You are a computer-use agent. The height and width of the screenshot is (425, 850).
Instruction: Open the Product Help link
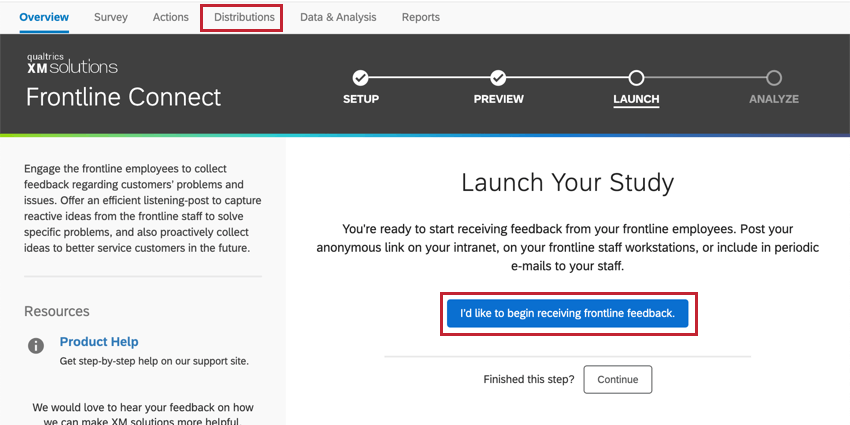click(99, 342)
